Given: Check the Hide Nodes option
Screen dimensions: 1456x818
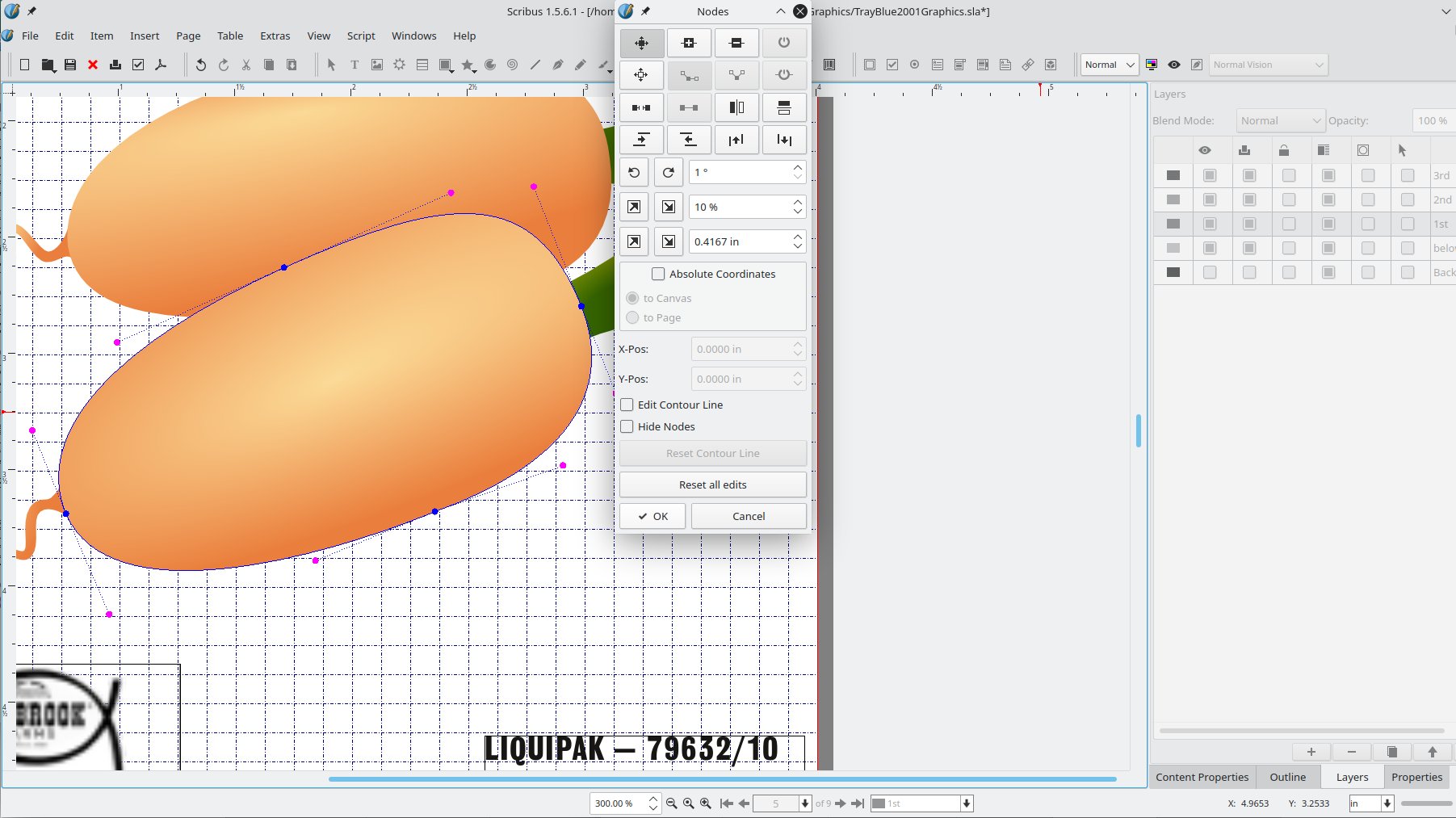Looking at the screenshot, I should click(627, 426).
